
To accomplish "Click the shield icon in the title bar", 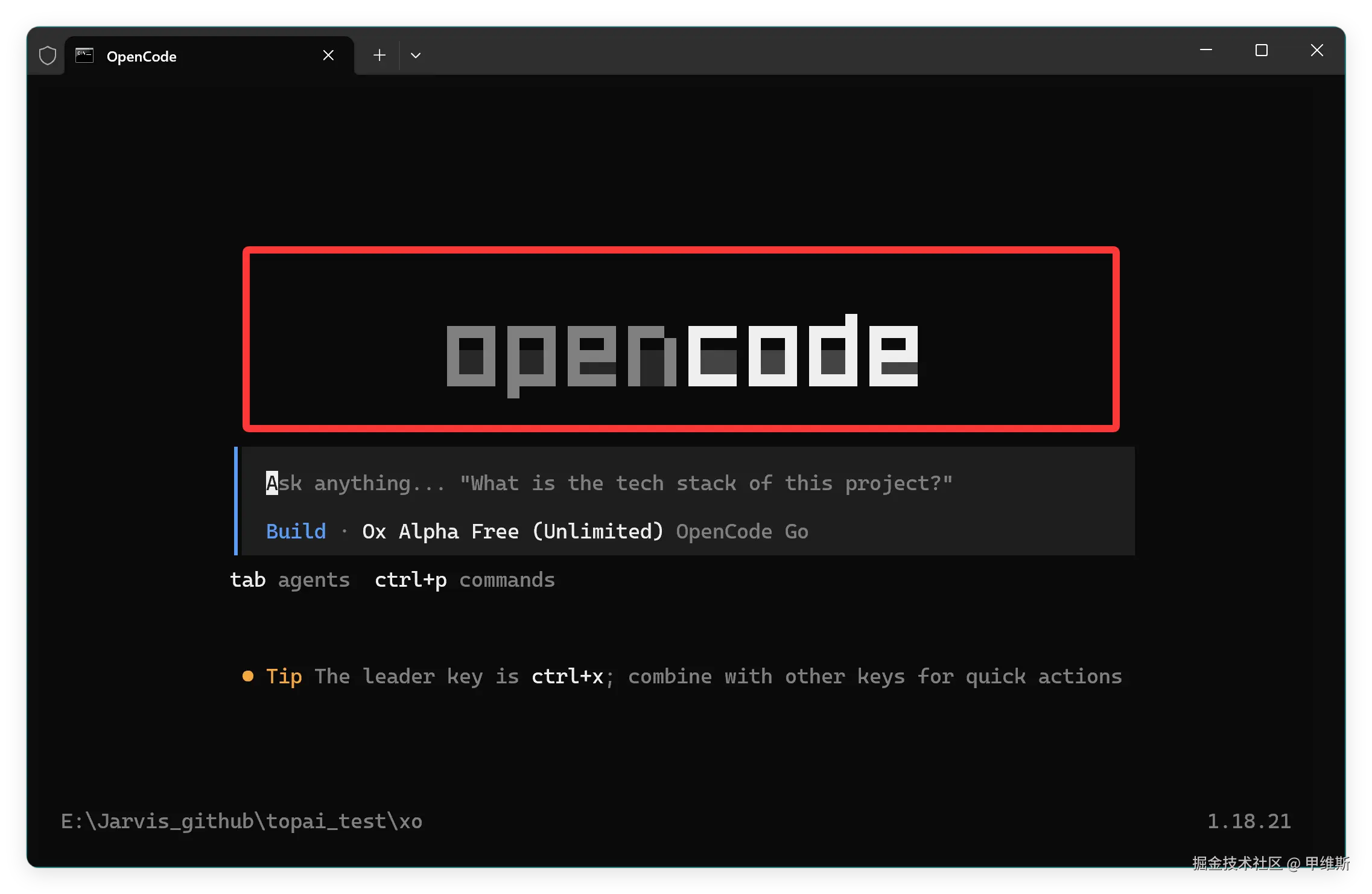I will click(x=48, y=56).
